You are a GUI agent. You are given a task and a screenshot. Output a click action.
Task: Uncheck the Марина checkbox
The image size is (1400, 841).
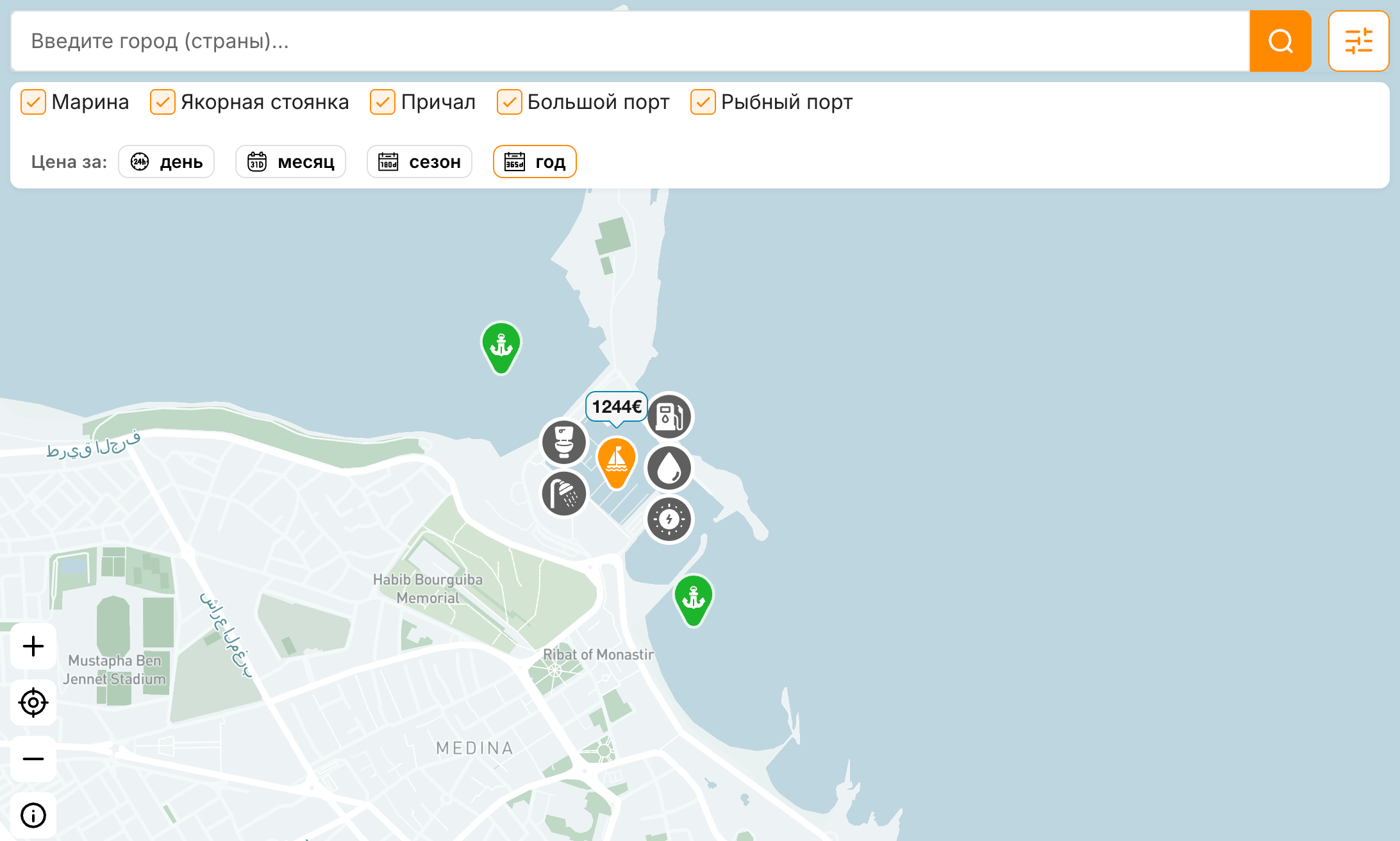(33, 102)
